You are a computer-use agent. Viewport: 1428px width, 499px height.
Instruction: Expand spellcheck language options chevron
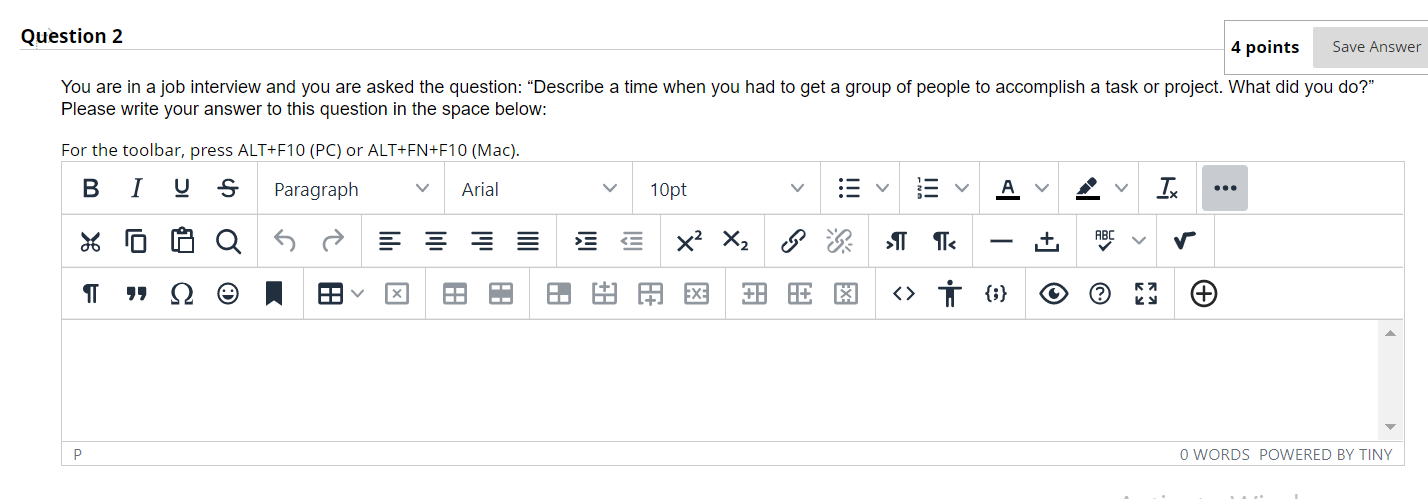coord(1139,241)
